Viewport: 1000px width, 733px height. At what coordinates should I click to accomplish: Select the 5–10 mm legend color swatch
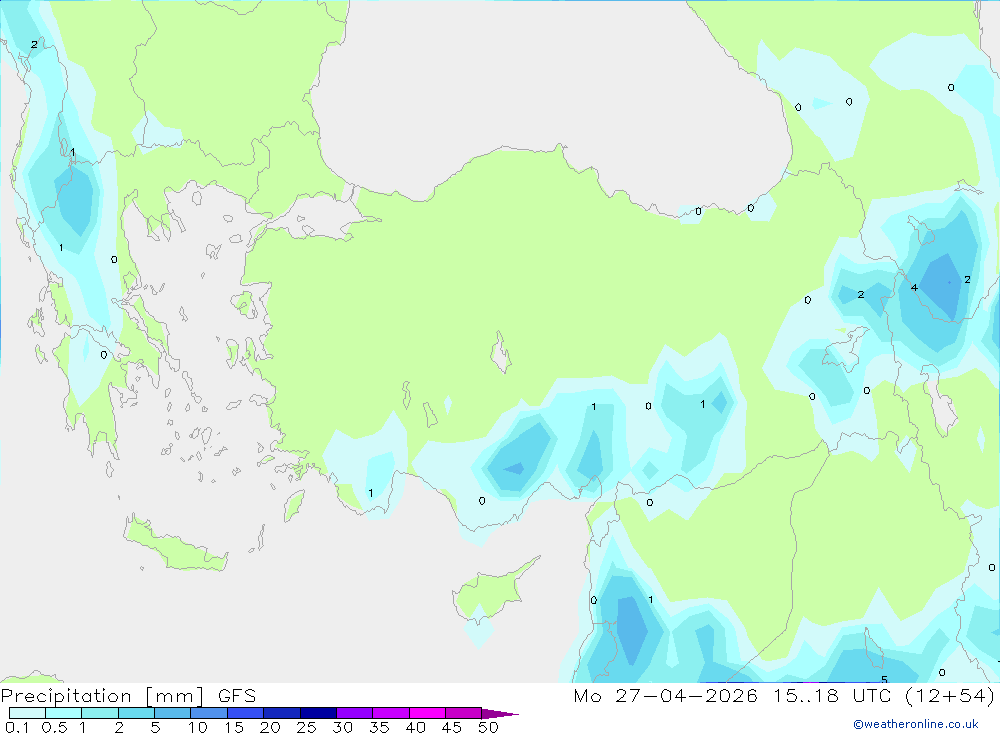(172, 713)
